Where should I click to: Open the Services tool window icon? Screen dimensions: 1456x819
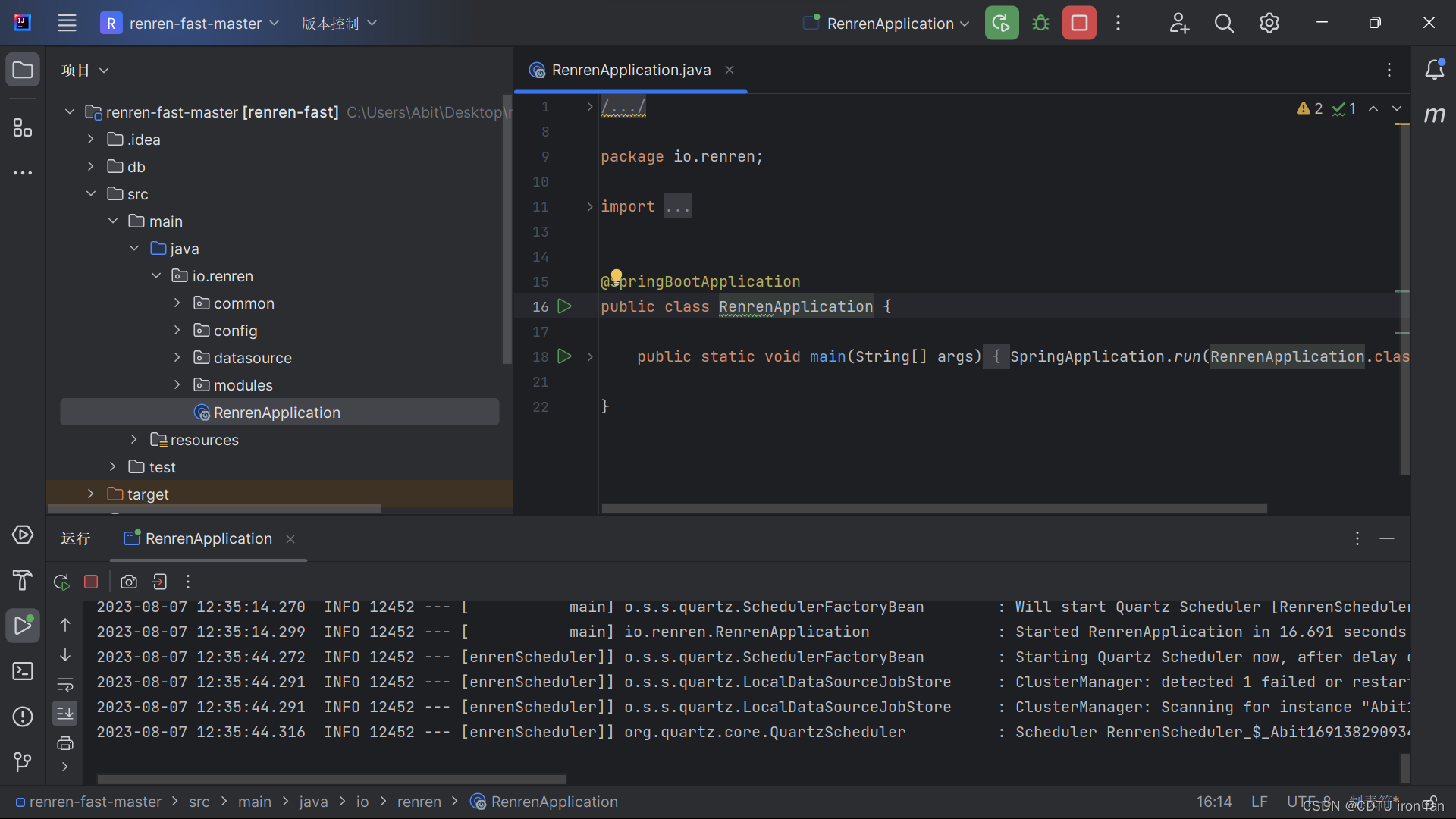[x=23, y=535]
